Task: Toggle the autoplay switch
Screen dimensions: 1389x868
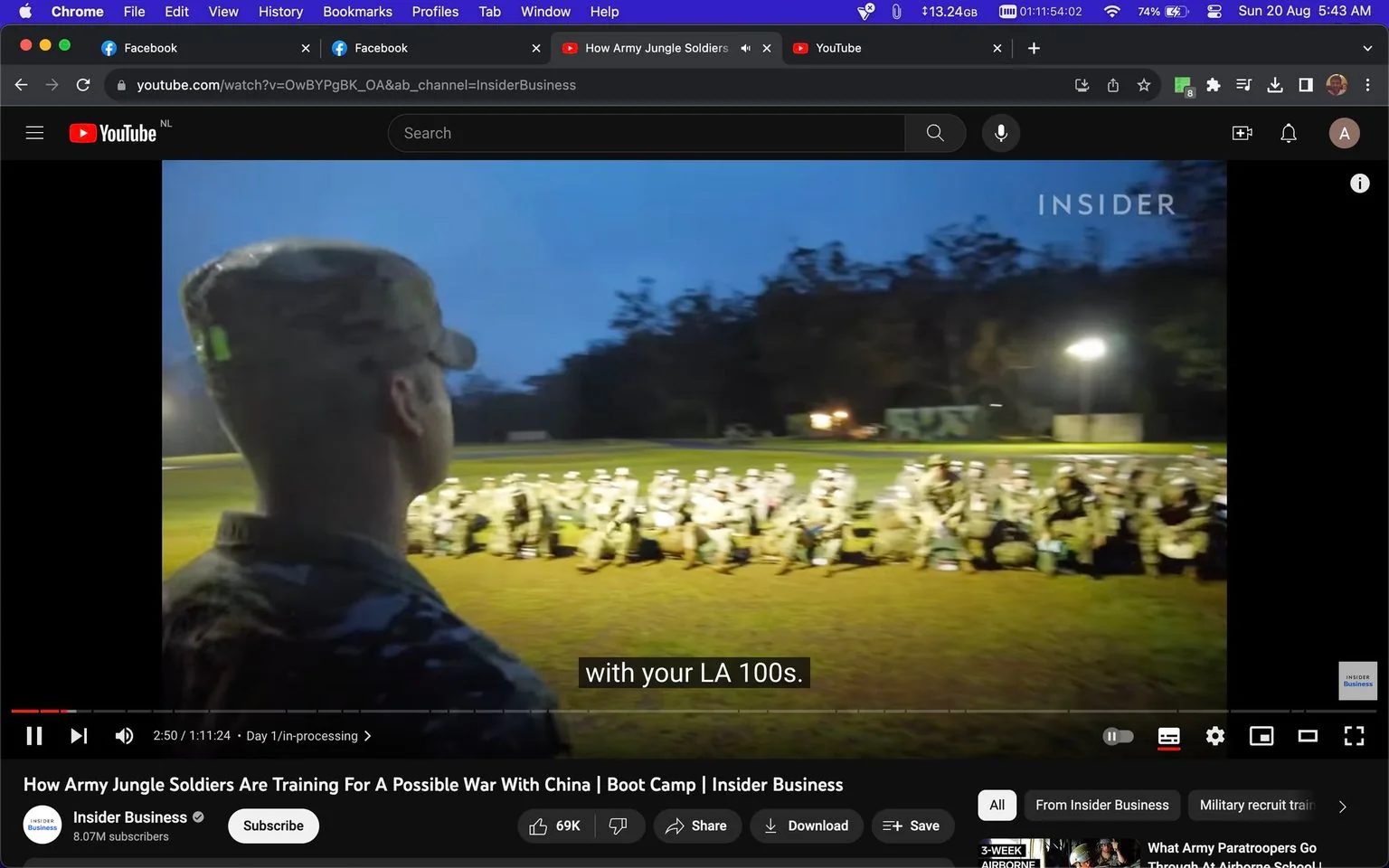Action: click(1119, 736)
